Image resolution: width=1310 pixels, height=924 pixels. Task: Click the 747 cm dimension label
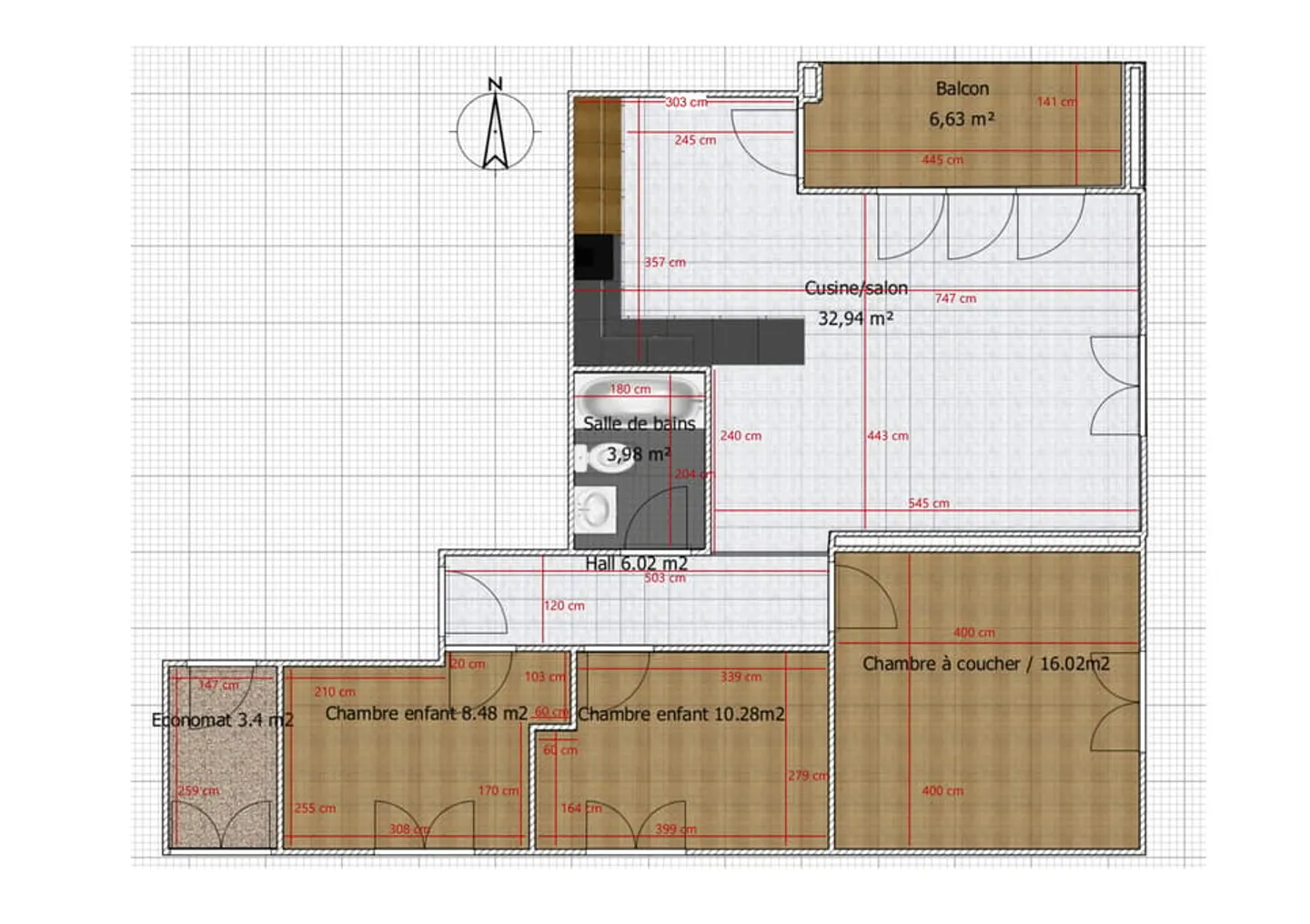click(x=955, y=298)
